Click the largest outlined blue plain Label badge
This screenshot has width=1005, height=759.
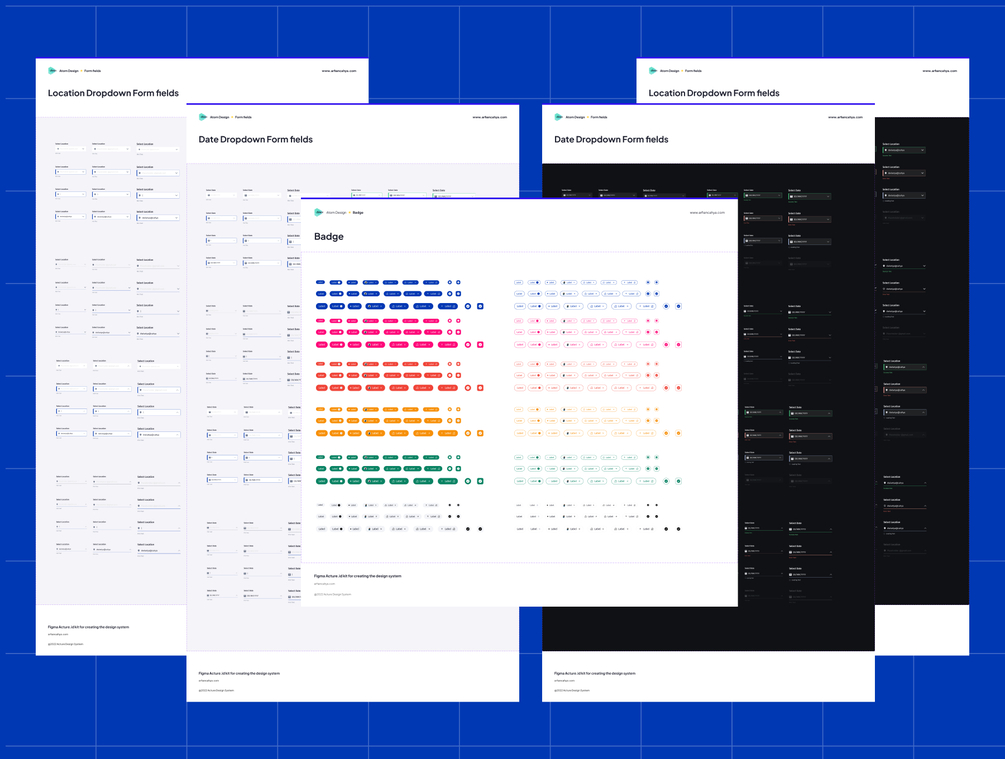[x=520, y=306]
